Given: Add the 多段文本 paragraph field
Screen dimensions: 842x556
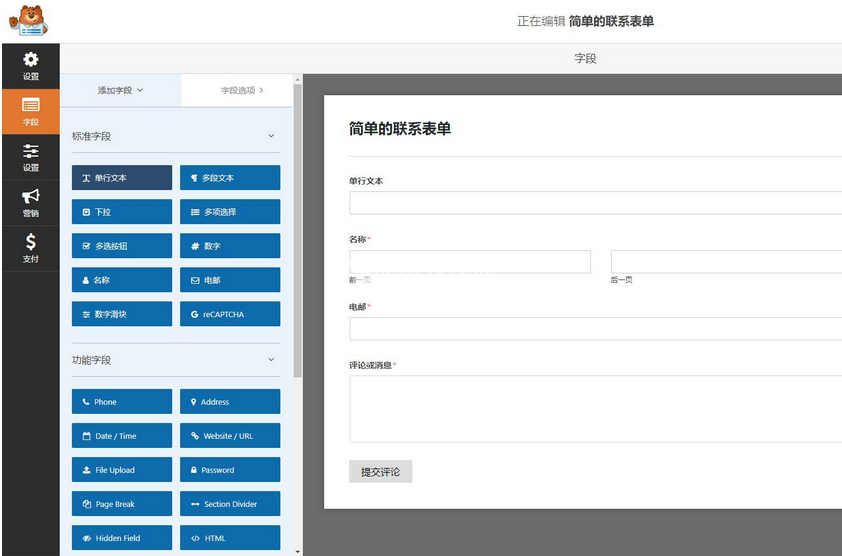Looking at the screenshot, I should 230,178.
